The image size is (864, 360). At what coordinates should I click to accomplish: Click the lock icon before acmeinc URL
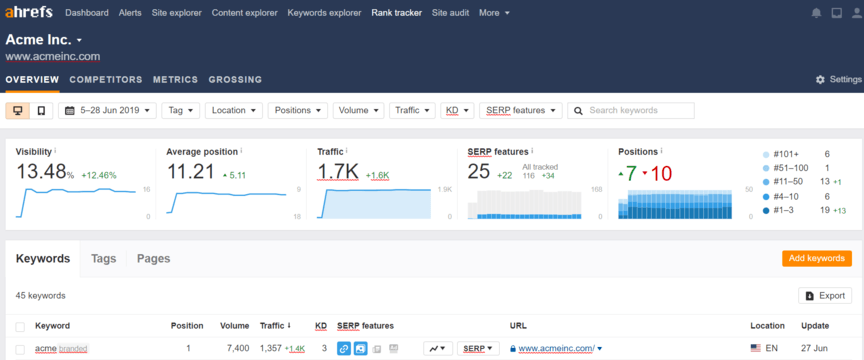click(x=513, y=348)
